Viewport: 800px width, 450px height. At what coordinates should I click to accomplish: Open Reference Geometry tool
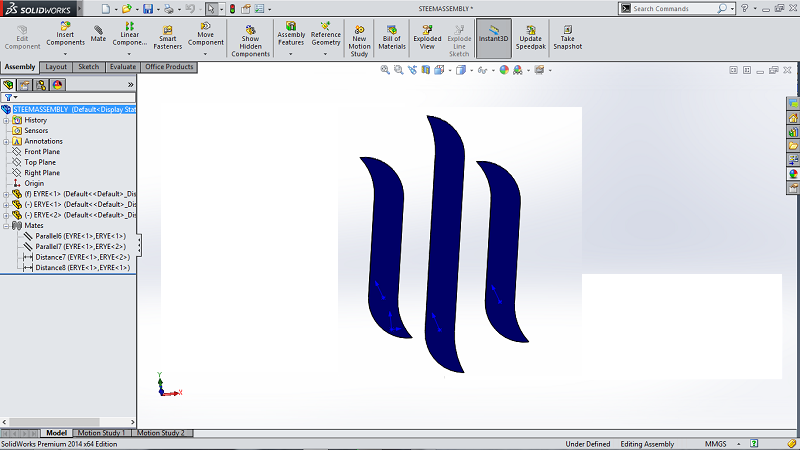click(x=326, y=35)
